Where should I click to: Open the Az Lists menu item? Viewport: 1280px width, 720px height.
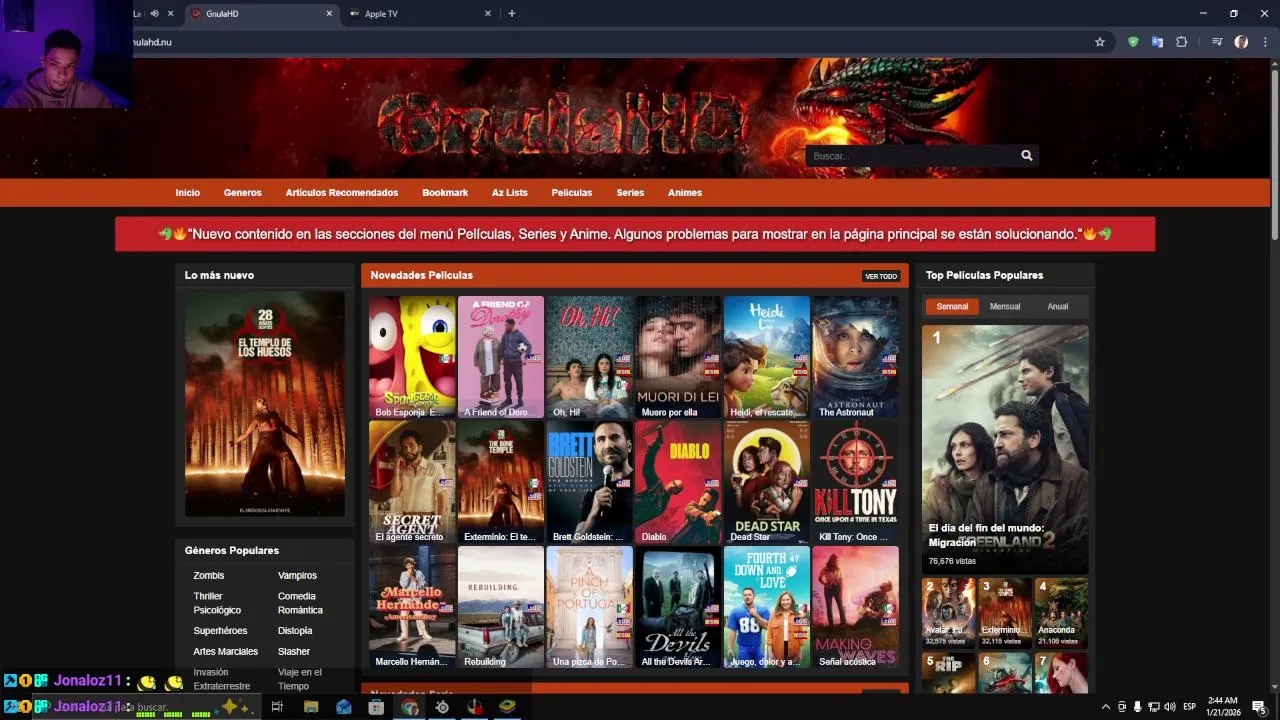510,193
